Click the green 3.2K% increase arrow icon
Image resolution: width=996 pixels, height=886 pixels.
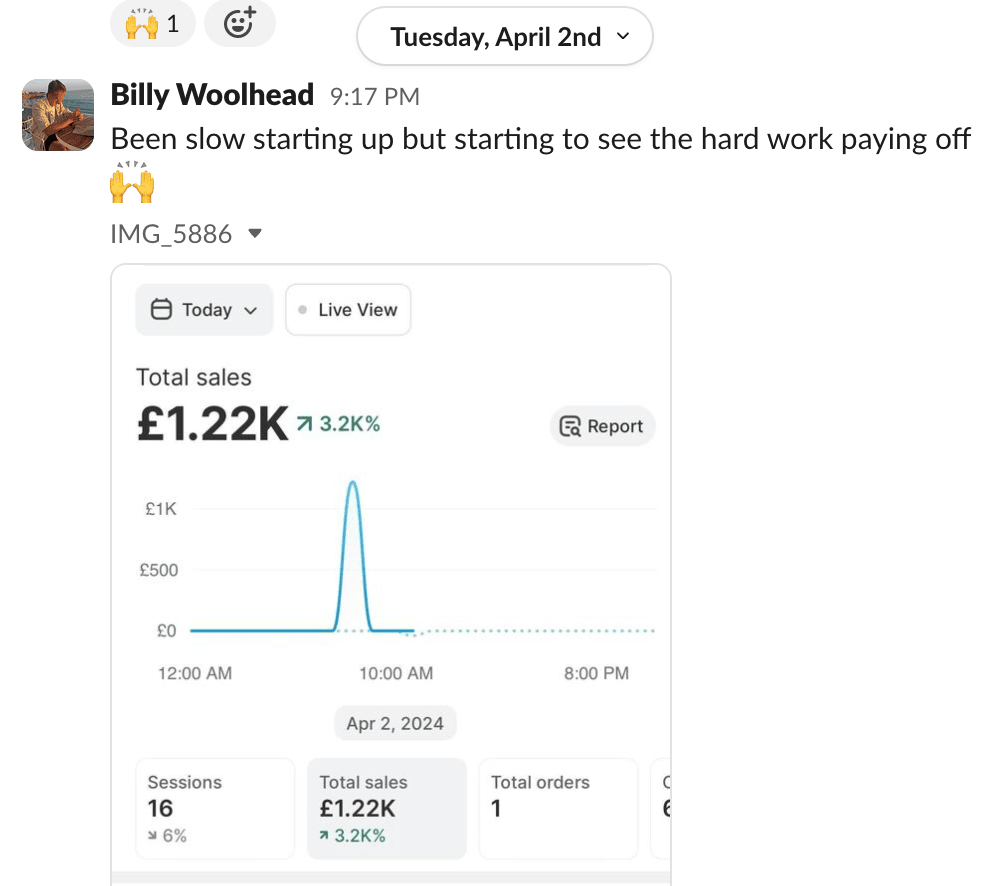305,424
